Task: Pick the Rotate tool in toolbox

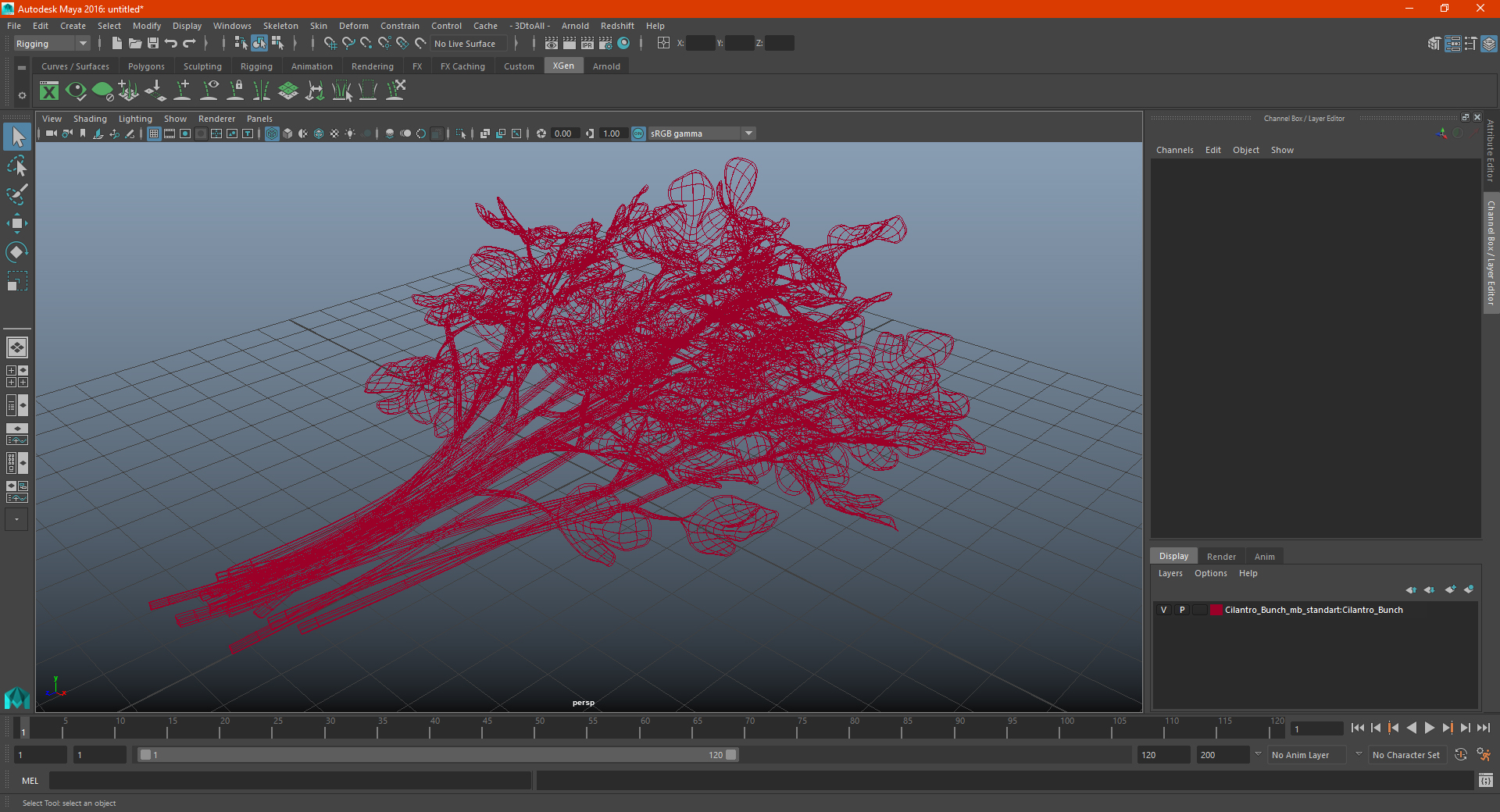Action: coord(16,251)
